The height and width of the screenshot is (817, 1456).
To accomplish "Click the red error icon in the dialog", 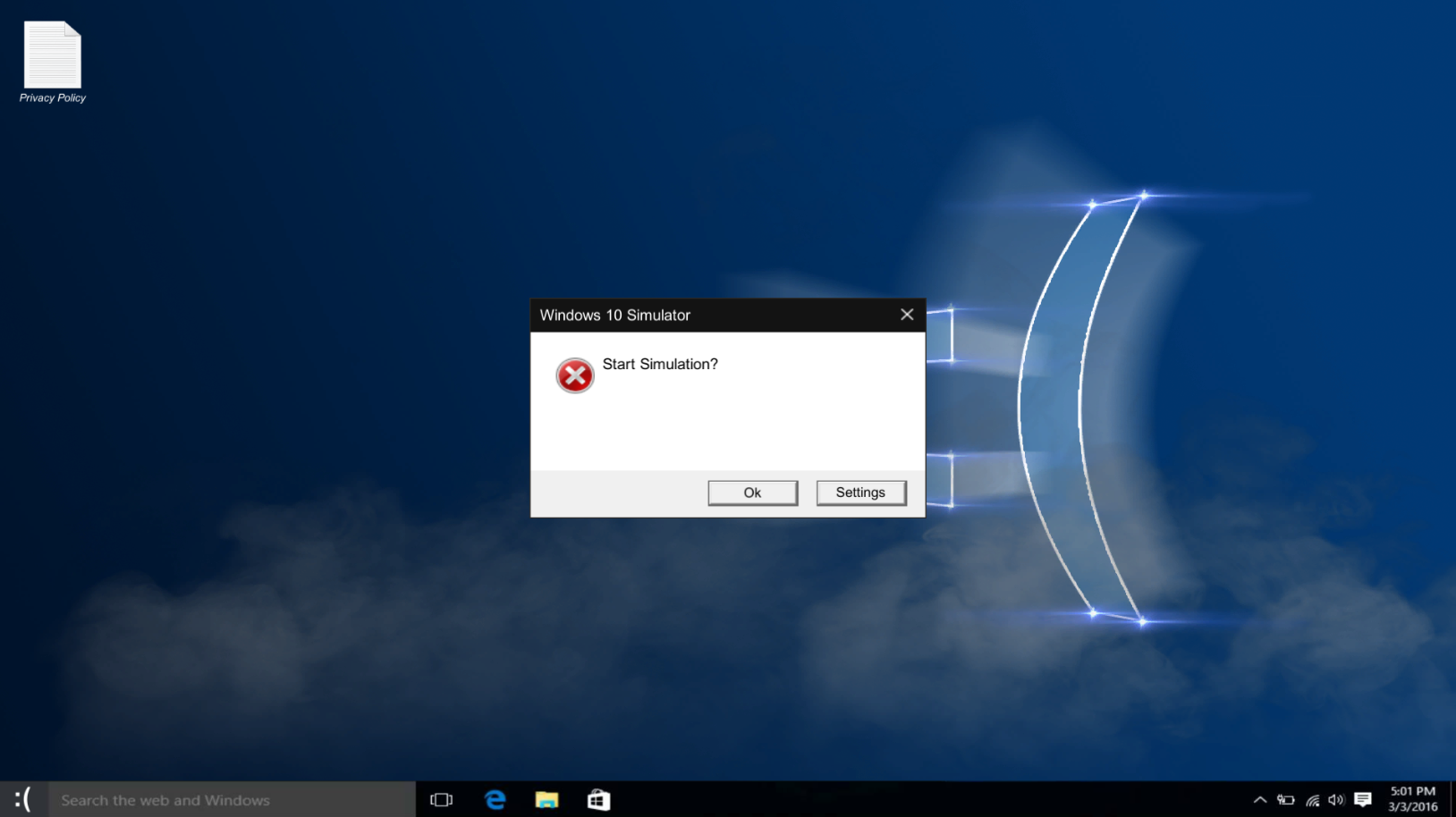I will (x=574, y=375).
